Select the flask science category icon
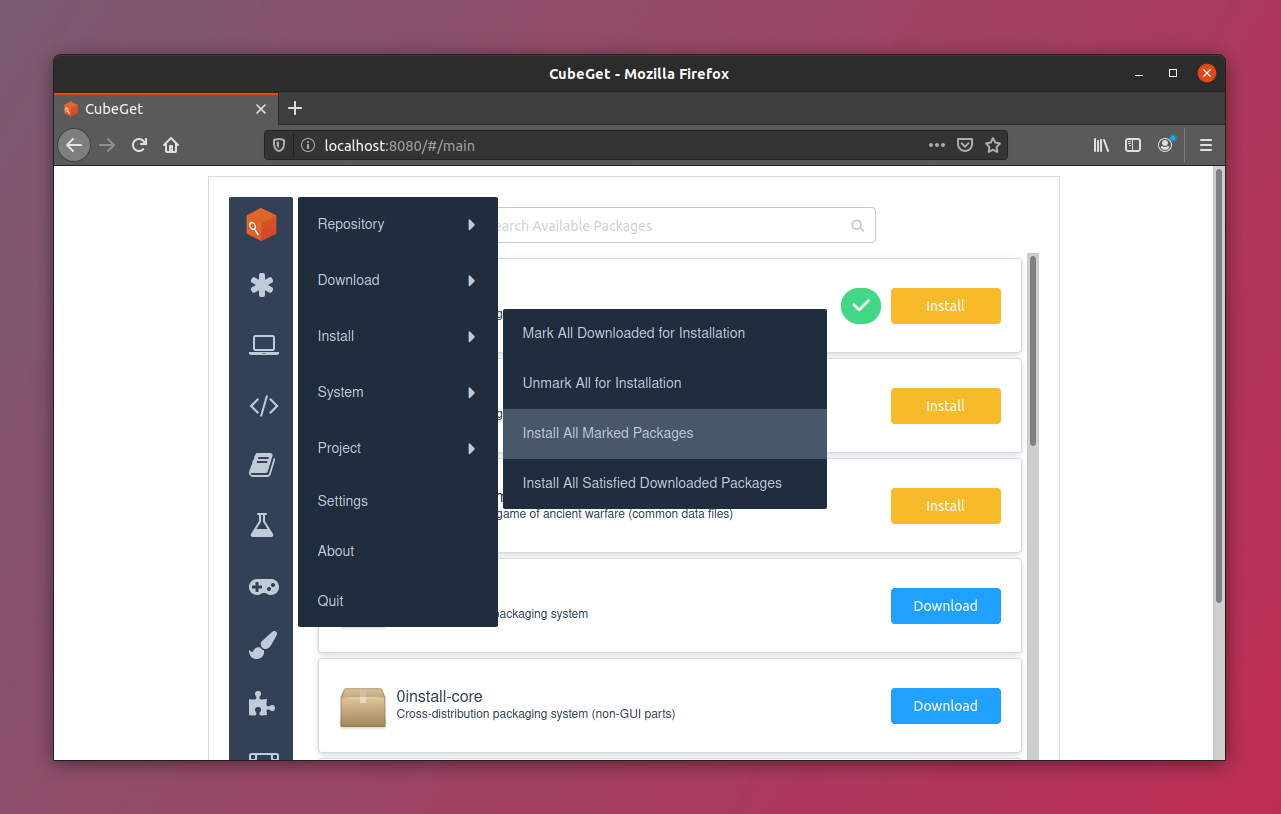Viewport: 1281px width, 814px height. coord(262,525)
